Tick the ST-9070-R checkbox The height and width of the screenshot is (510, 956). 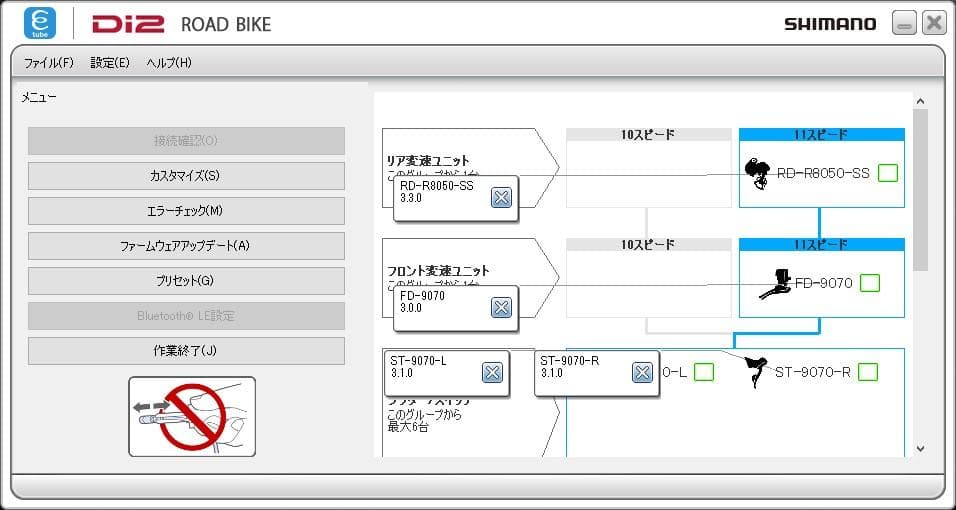(x=868, y=372)
